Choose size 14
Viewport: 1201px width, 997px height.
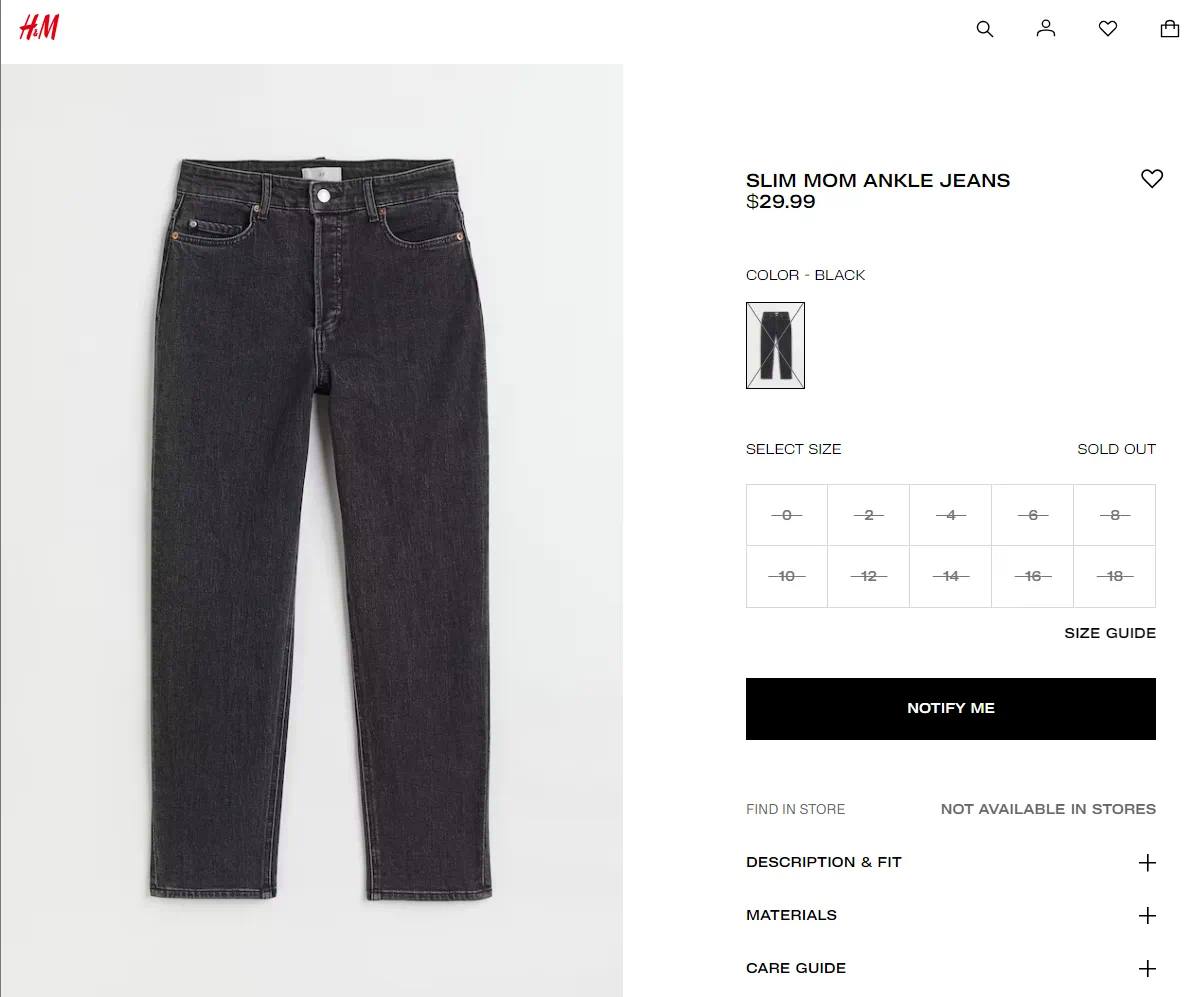[951, 576]
